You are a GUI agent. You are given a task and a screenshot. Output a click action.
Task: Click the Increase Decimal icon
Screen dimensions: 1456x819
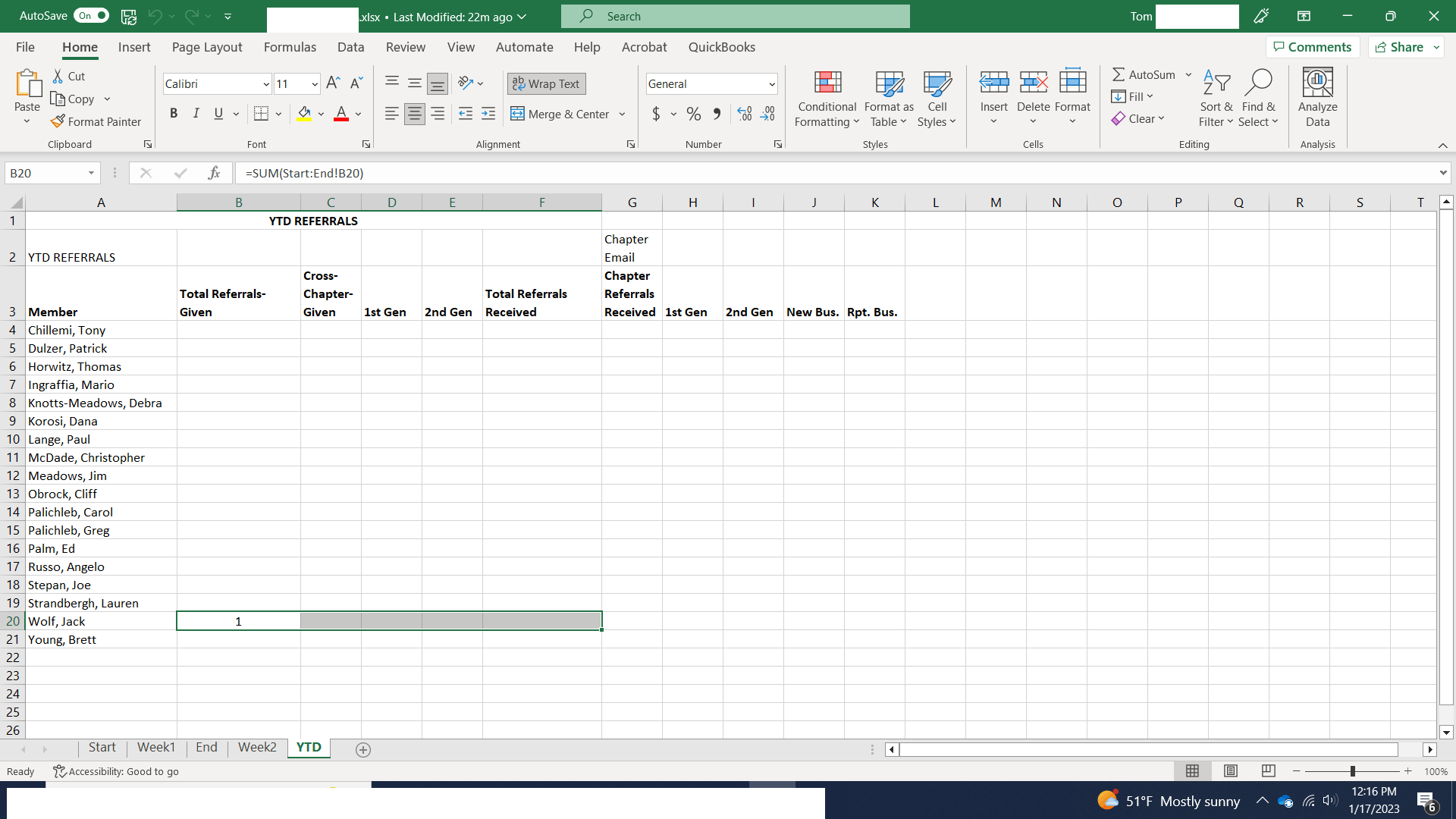coord(745,114)
